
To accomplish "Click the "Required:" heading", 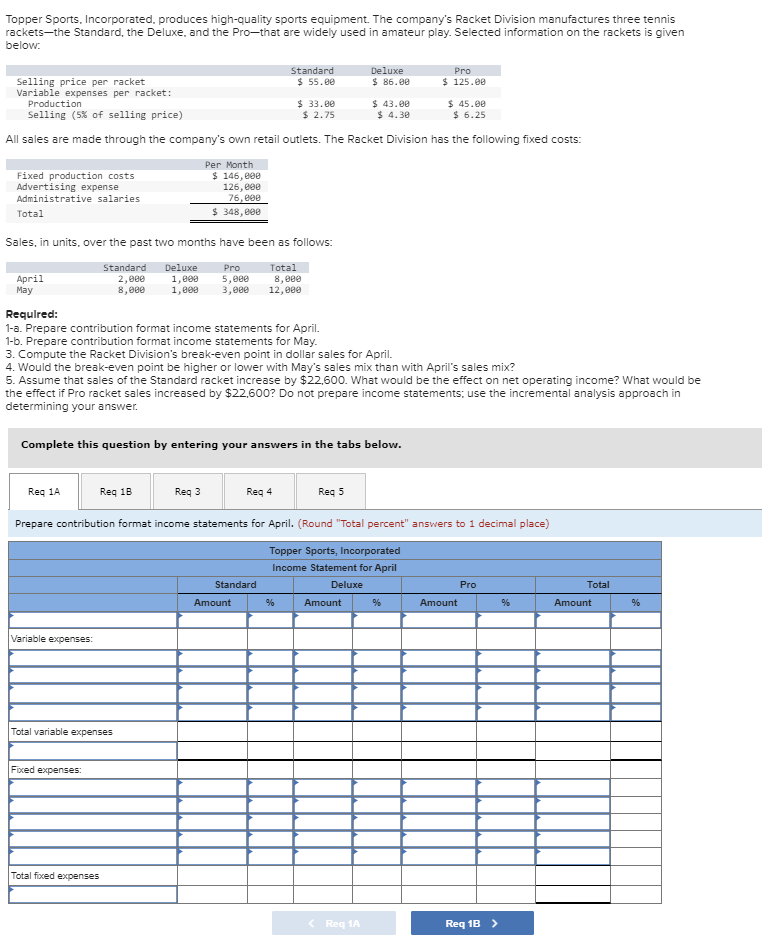I will coord(32,314).
